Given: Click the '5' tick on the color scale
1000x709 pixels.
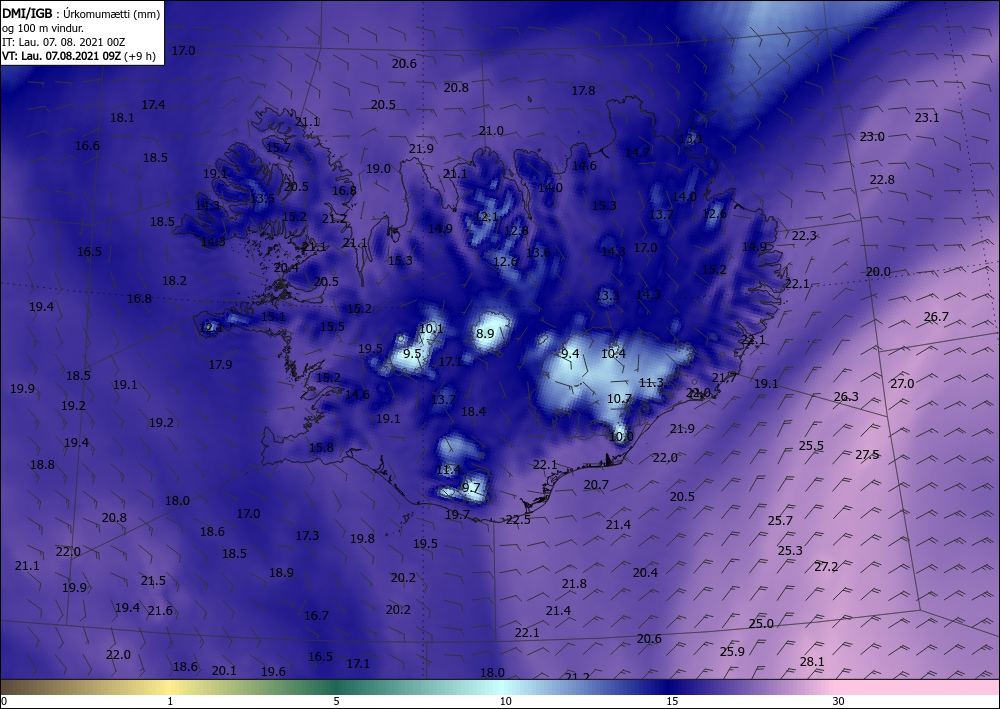Looking at the screenshot, I should pyautogui.click(x=336, y=701).
